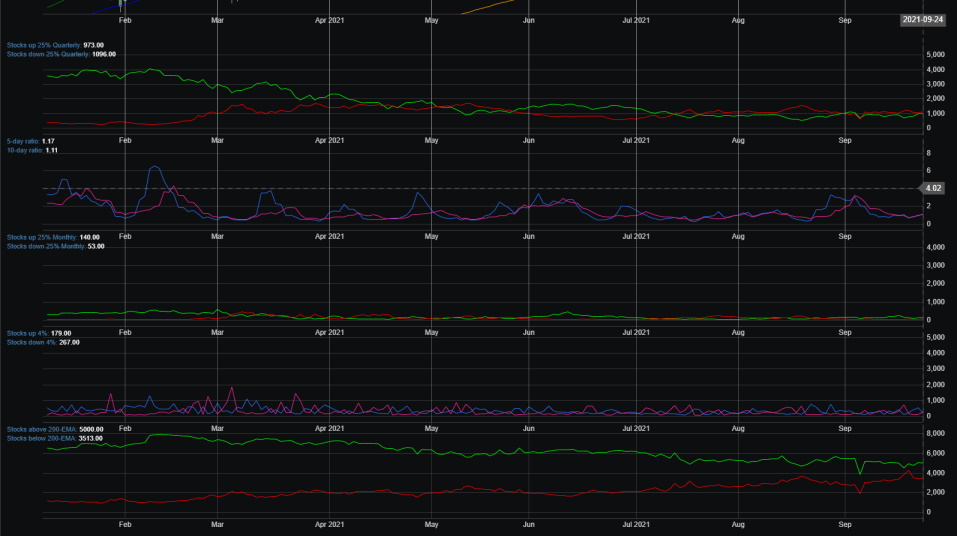The width and height of the screenshot is (957, 536).
Task: Click the 'Stocks up 4%: 179.00' legend
Action: [39, 333]
